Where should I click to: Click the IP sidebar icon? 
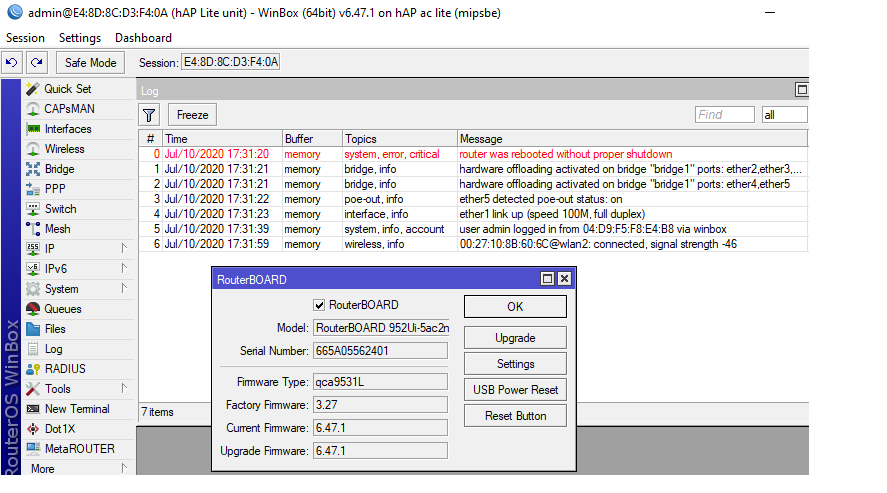pyautogui.click(x=33, y=249)
